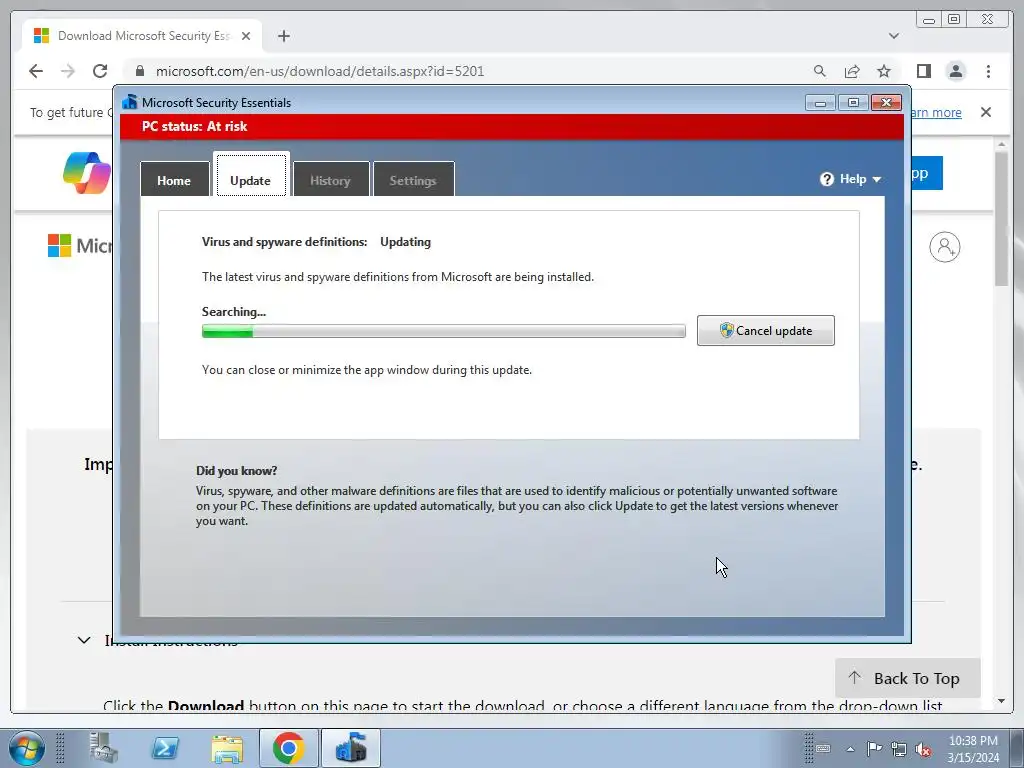Click the lock site info icon
Screen dimensions: 1024x768
click(139, 71)
